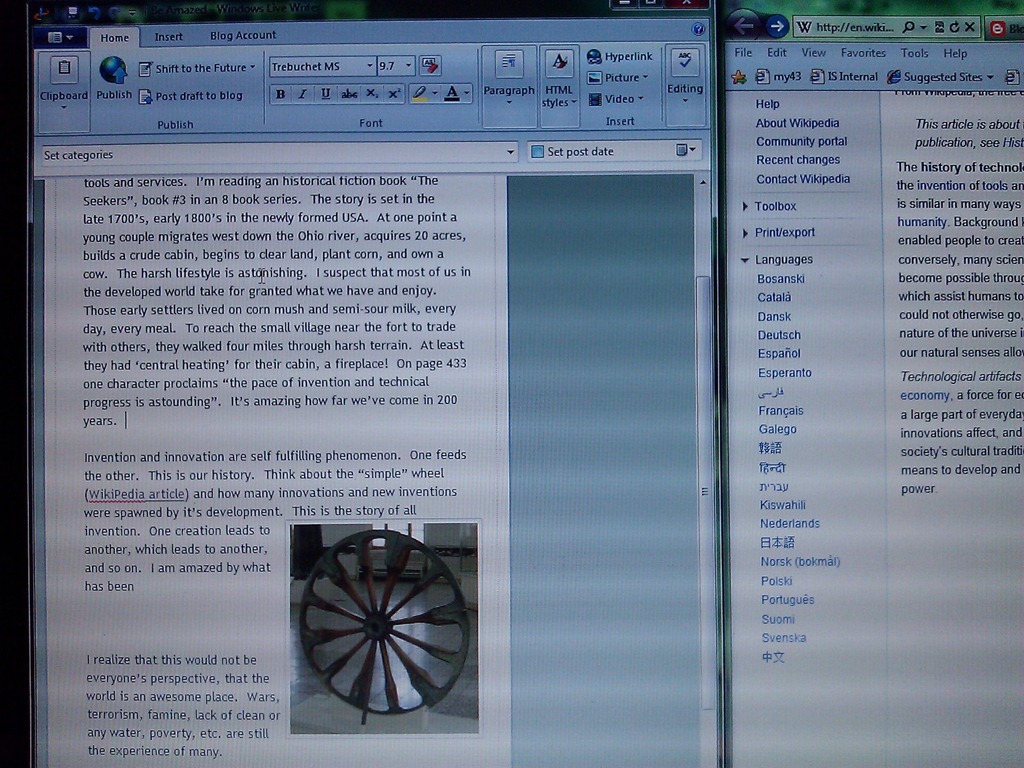Image resolution: width=1024 pixels, height=768 pixels.
Task: Click the browser refresh icon
Action: (954, 27)
